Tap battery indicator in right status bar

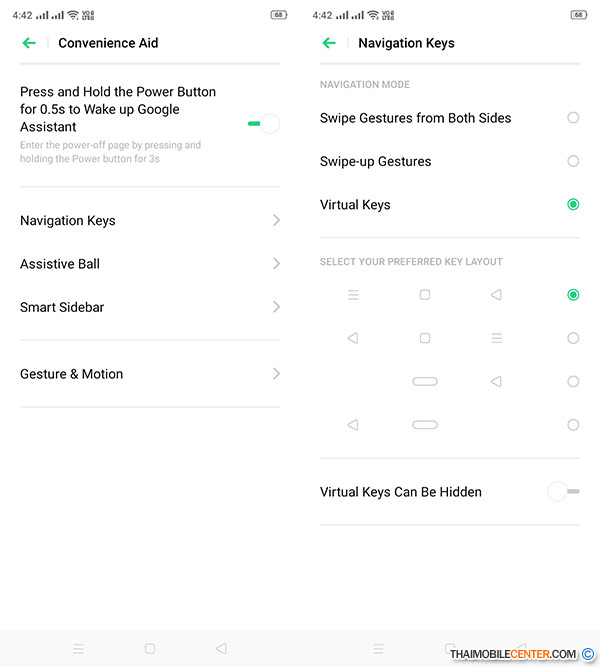coord(578,15)
